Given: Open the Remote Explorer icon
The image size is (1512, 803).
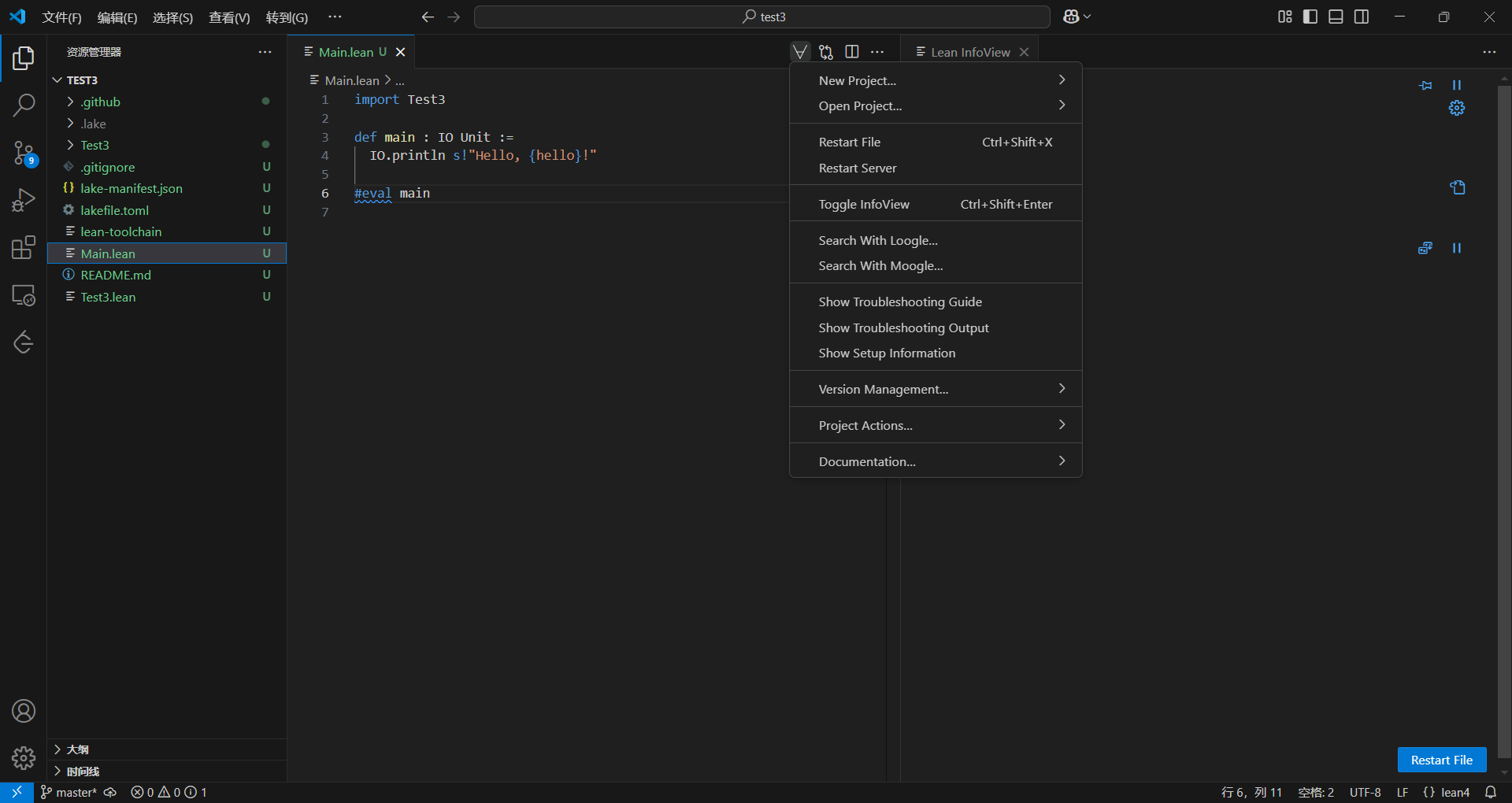Looking at the screenshot, I should click(24, 295).
